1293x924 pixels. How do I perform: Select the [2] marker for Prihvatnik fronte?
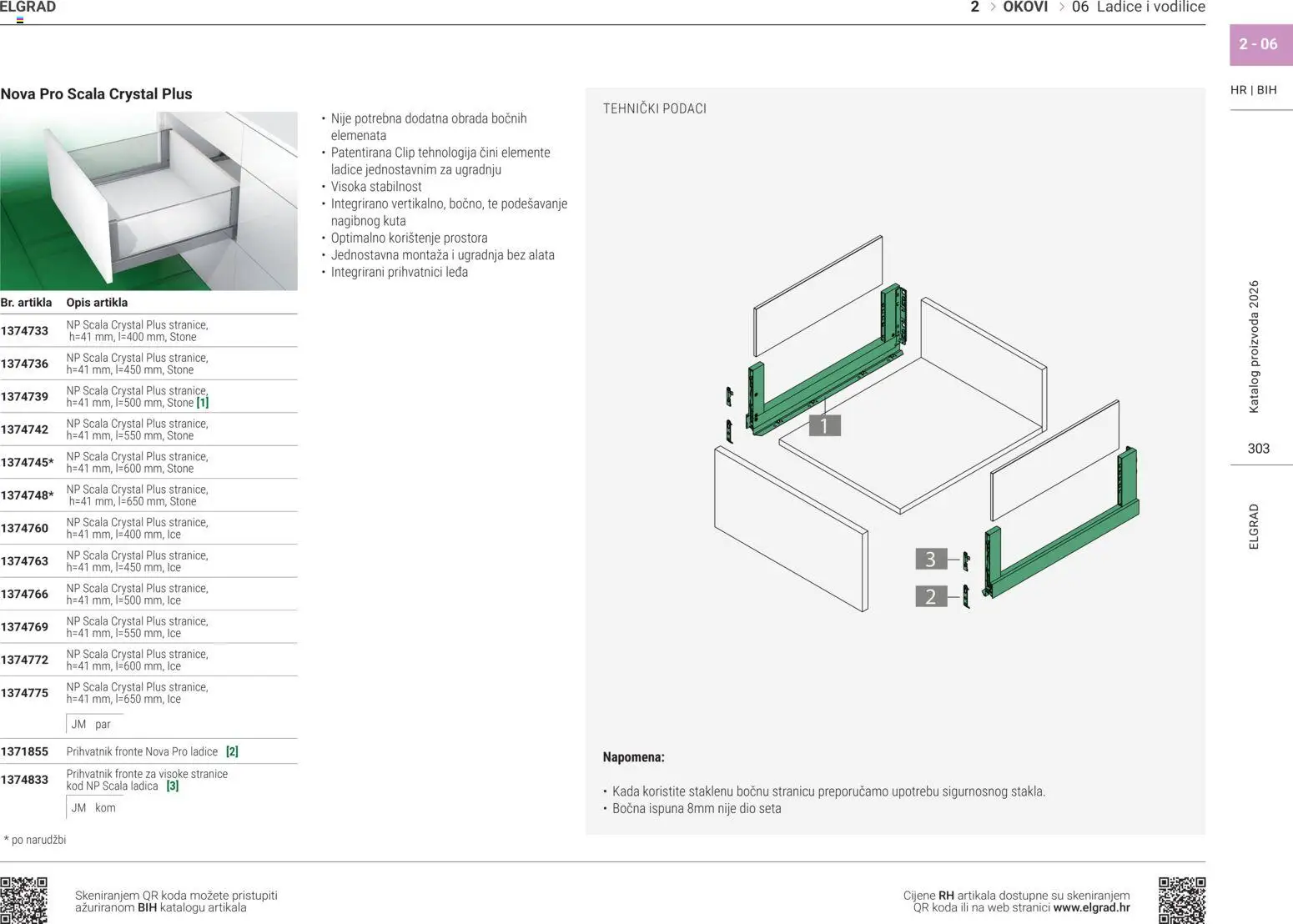[231, 751]
